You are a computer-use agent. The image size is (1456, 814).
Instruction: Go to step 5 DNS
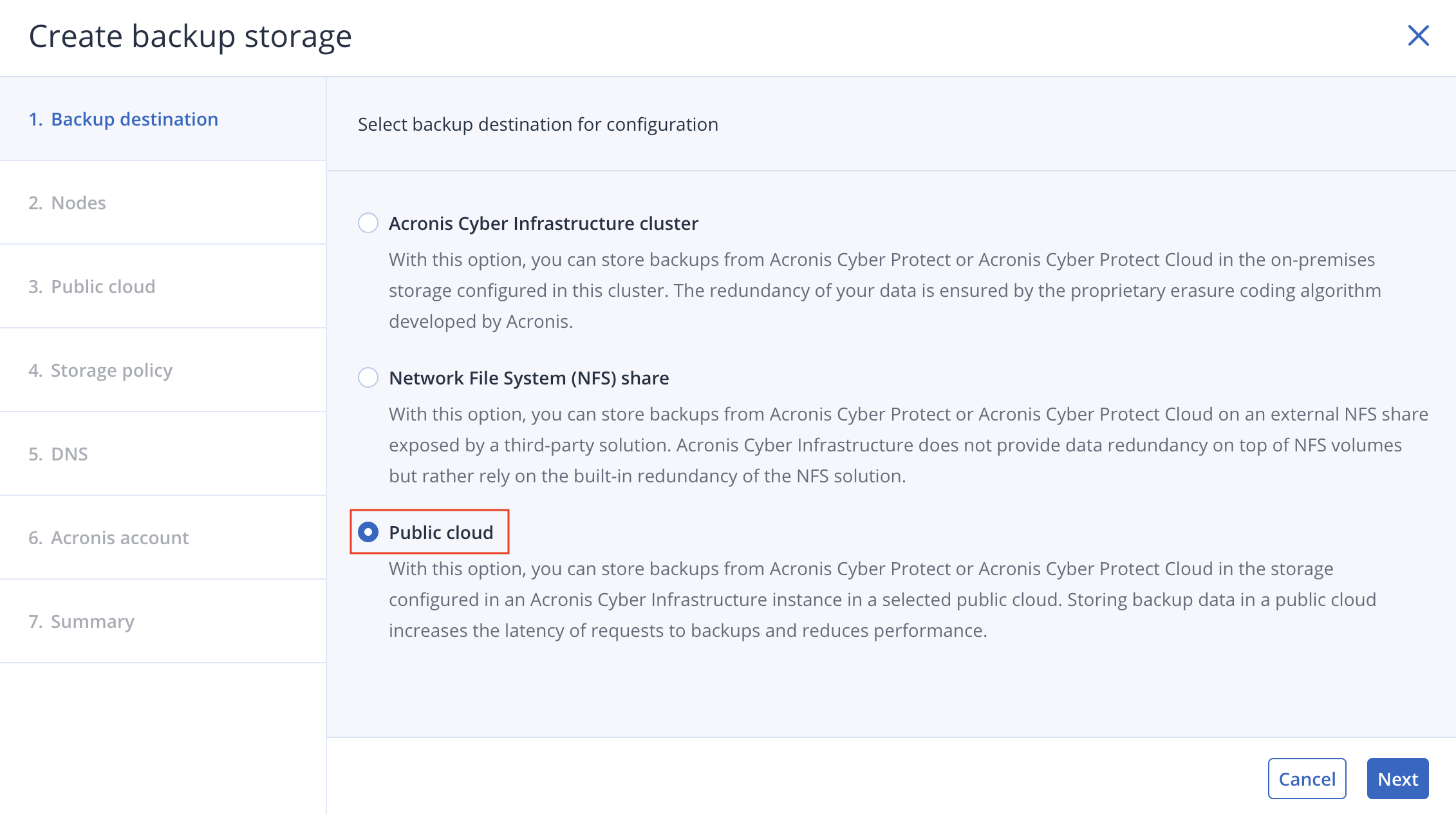[69, 454]
